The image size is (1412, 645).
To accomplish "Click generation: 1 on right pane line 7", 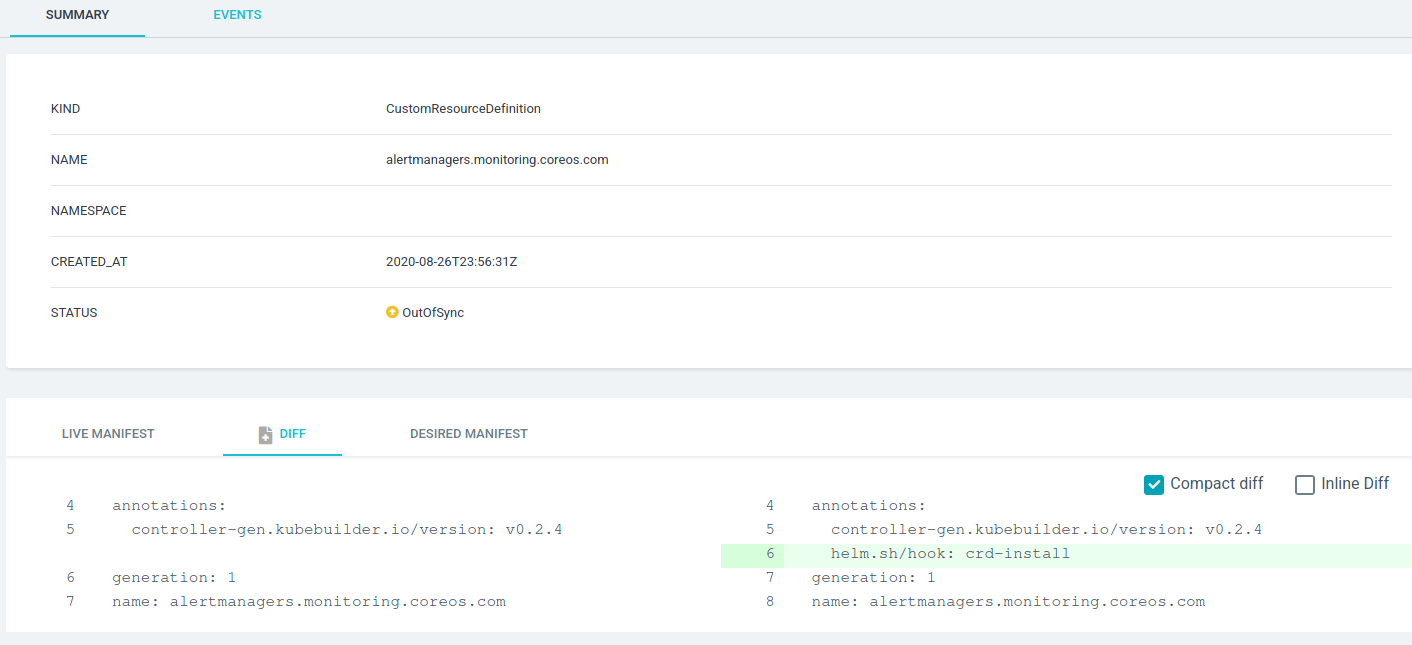I will tap(873, 578).
